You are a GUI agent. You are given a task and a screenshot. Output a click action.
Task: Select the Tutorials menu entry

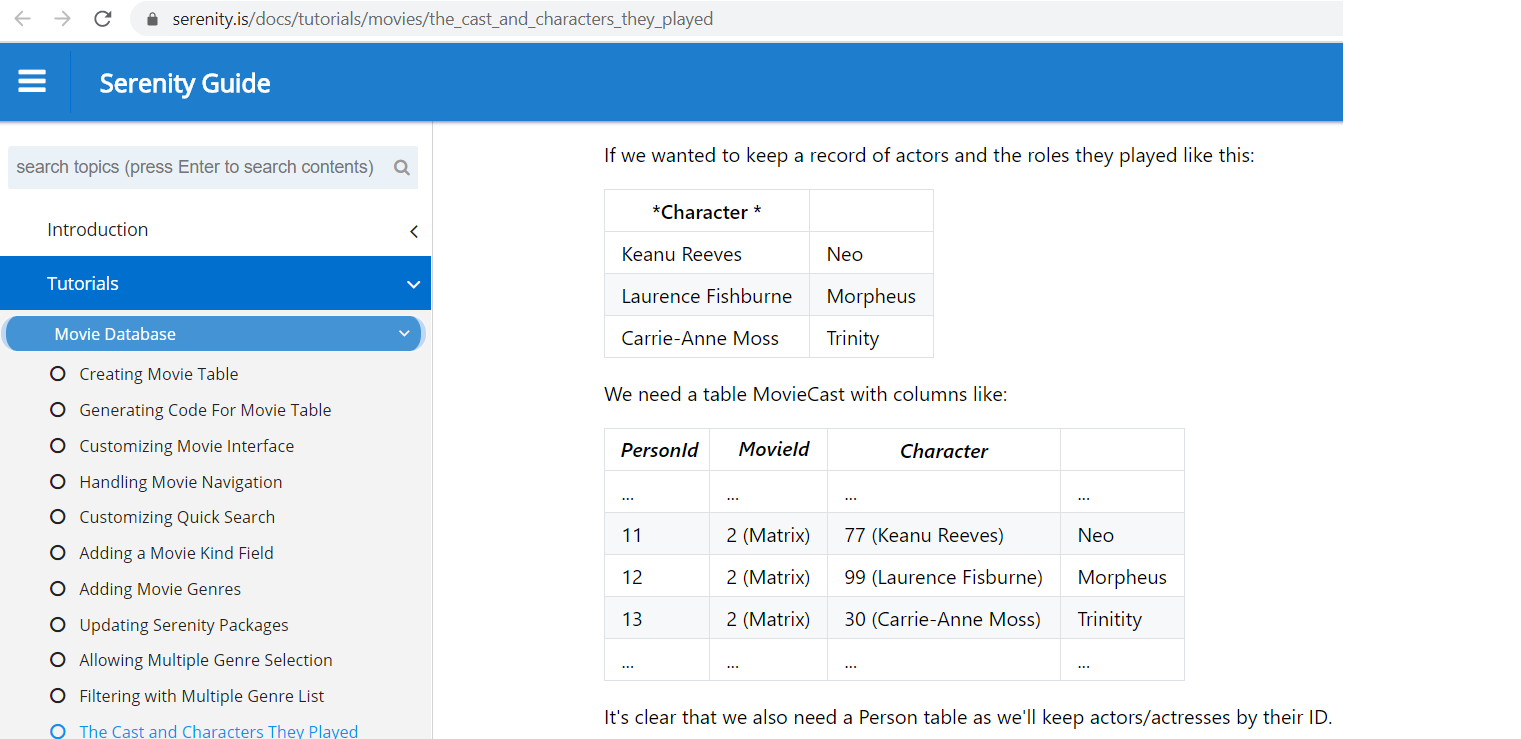tap(83, 283)
